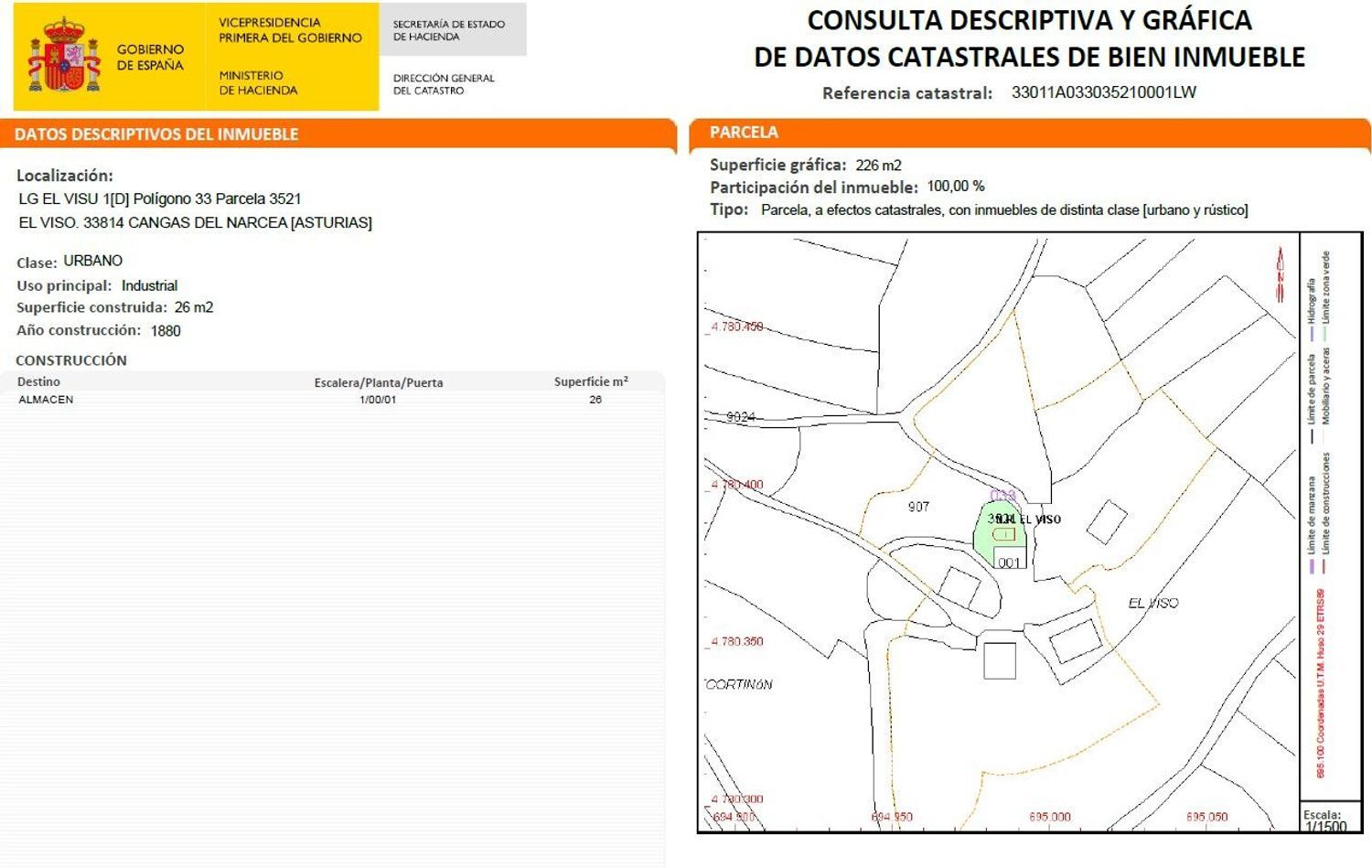Click the Superficie m² column header
This screenshot has width=1372, height=868.
click(x=591, y=382)
